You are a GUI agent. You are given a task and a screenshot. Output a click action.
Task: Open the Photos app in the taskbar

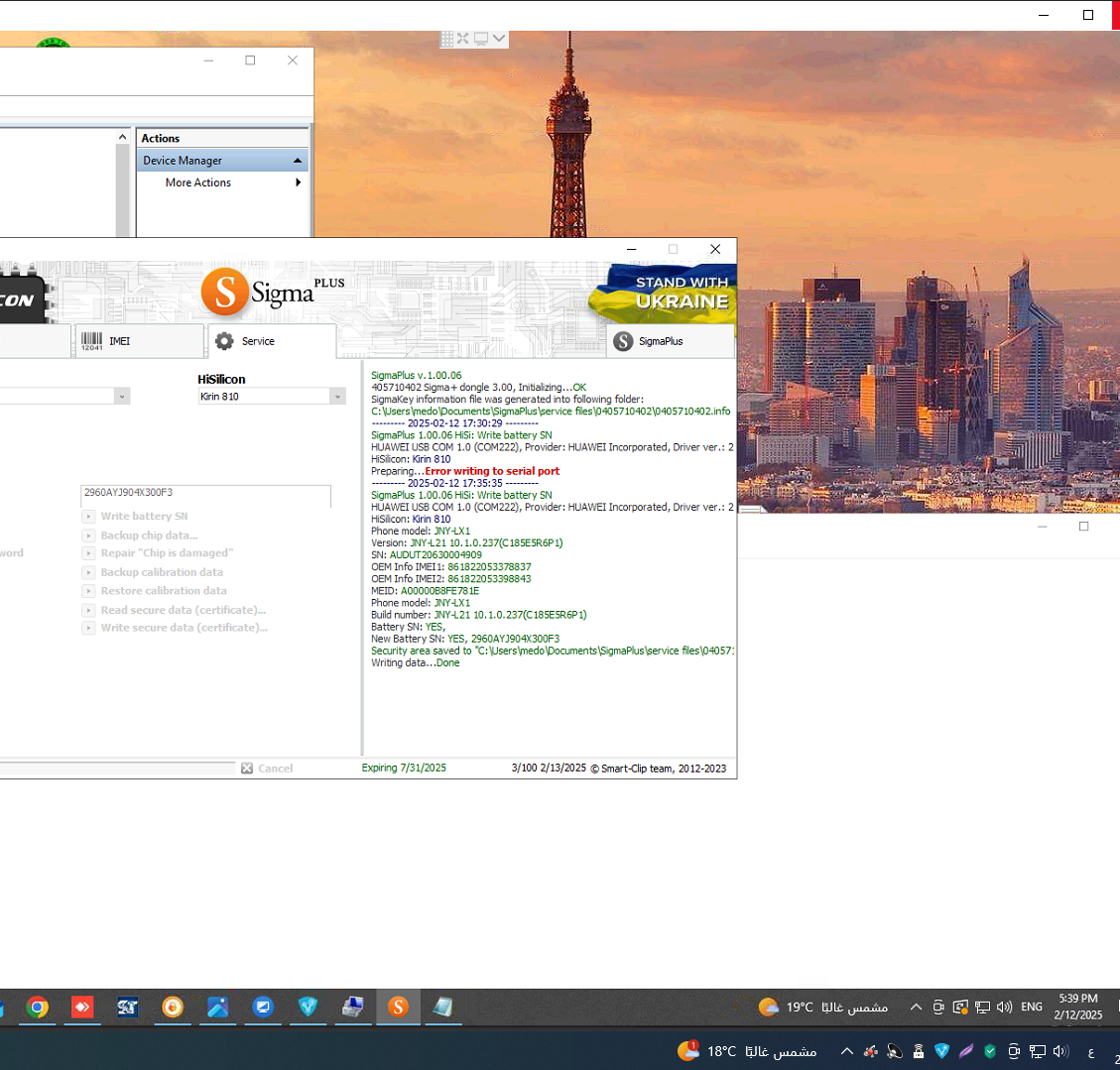[x=217, y=1008]
